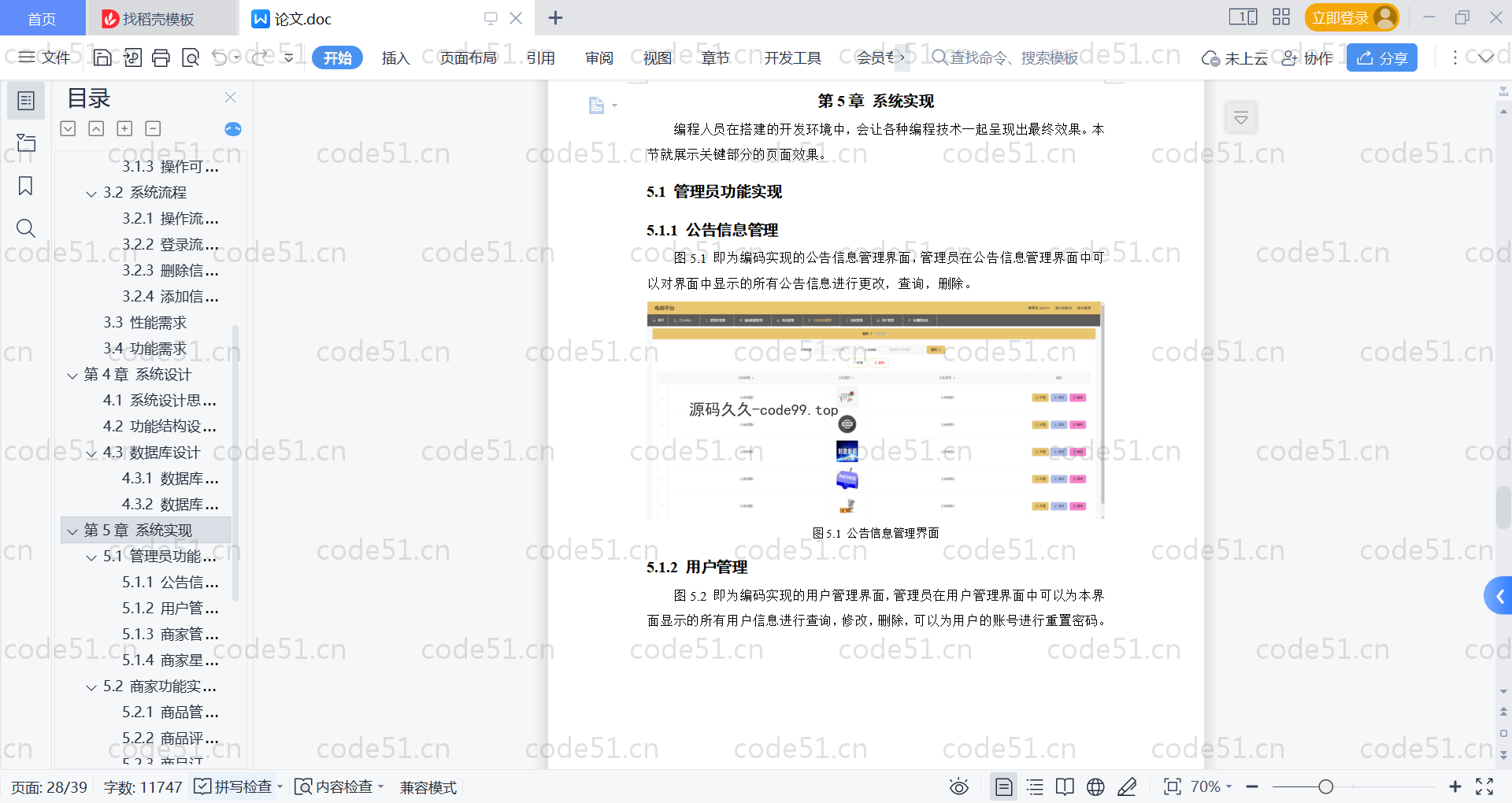Close the 目录 panel
This screenshot has height=803, width=1512.
230,98
